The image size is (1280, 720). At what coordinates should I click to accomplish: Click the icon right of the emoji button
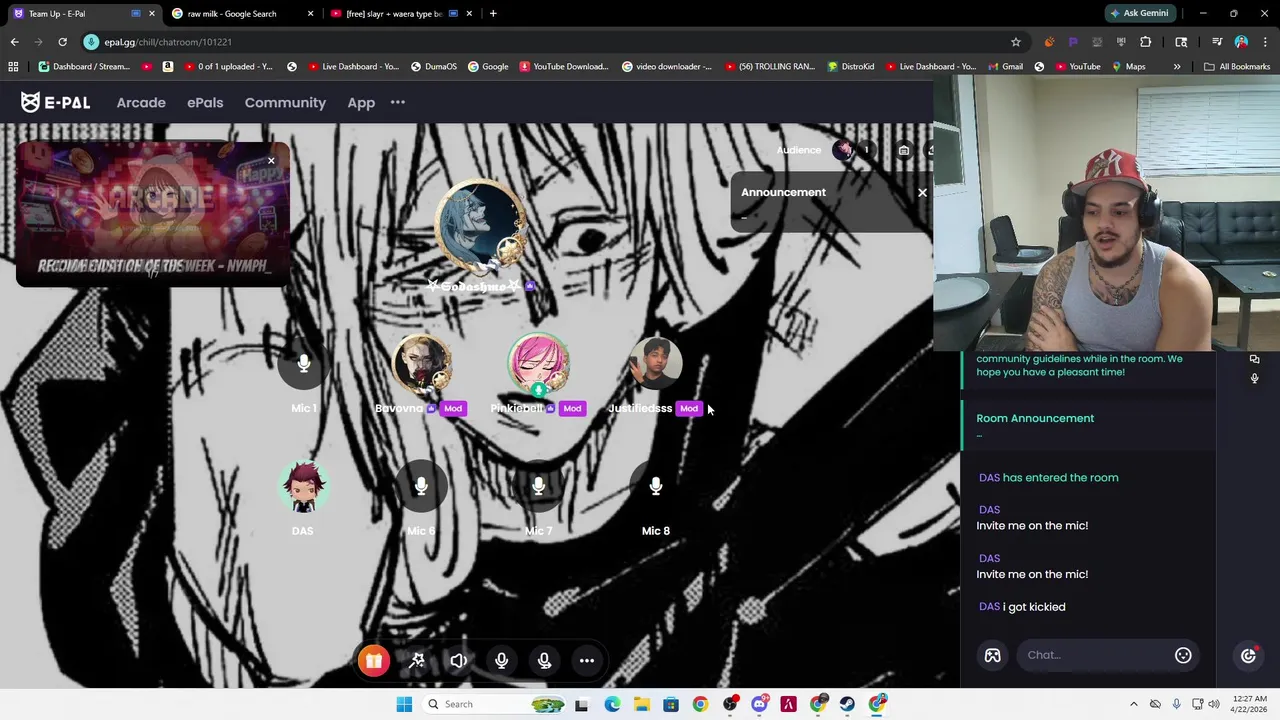click(x=1248, y=655)
